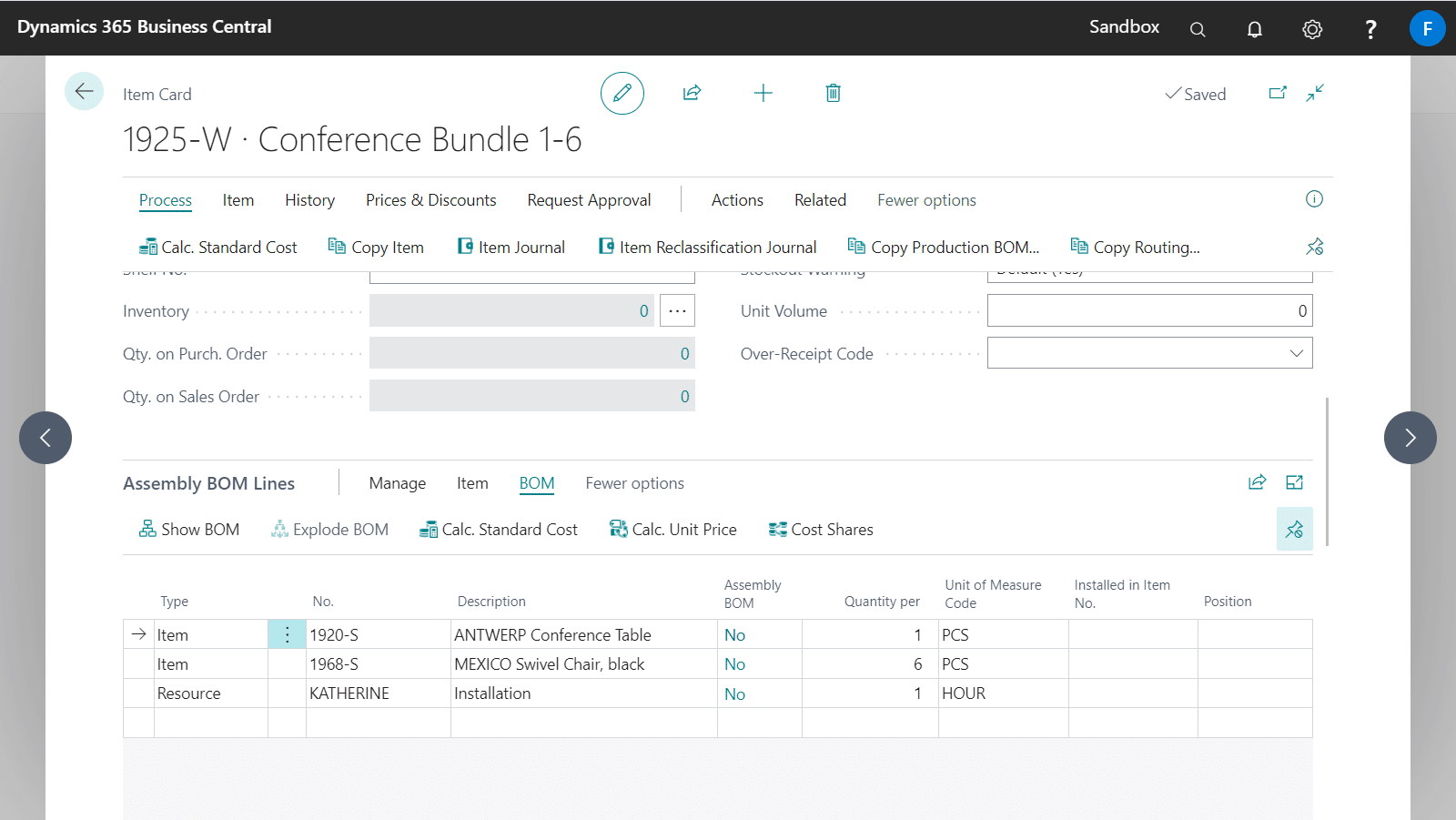
Task: Unpin the Assembly BOM Lines action bar
Action: point(1294,529)
